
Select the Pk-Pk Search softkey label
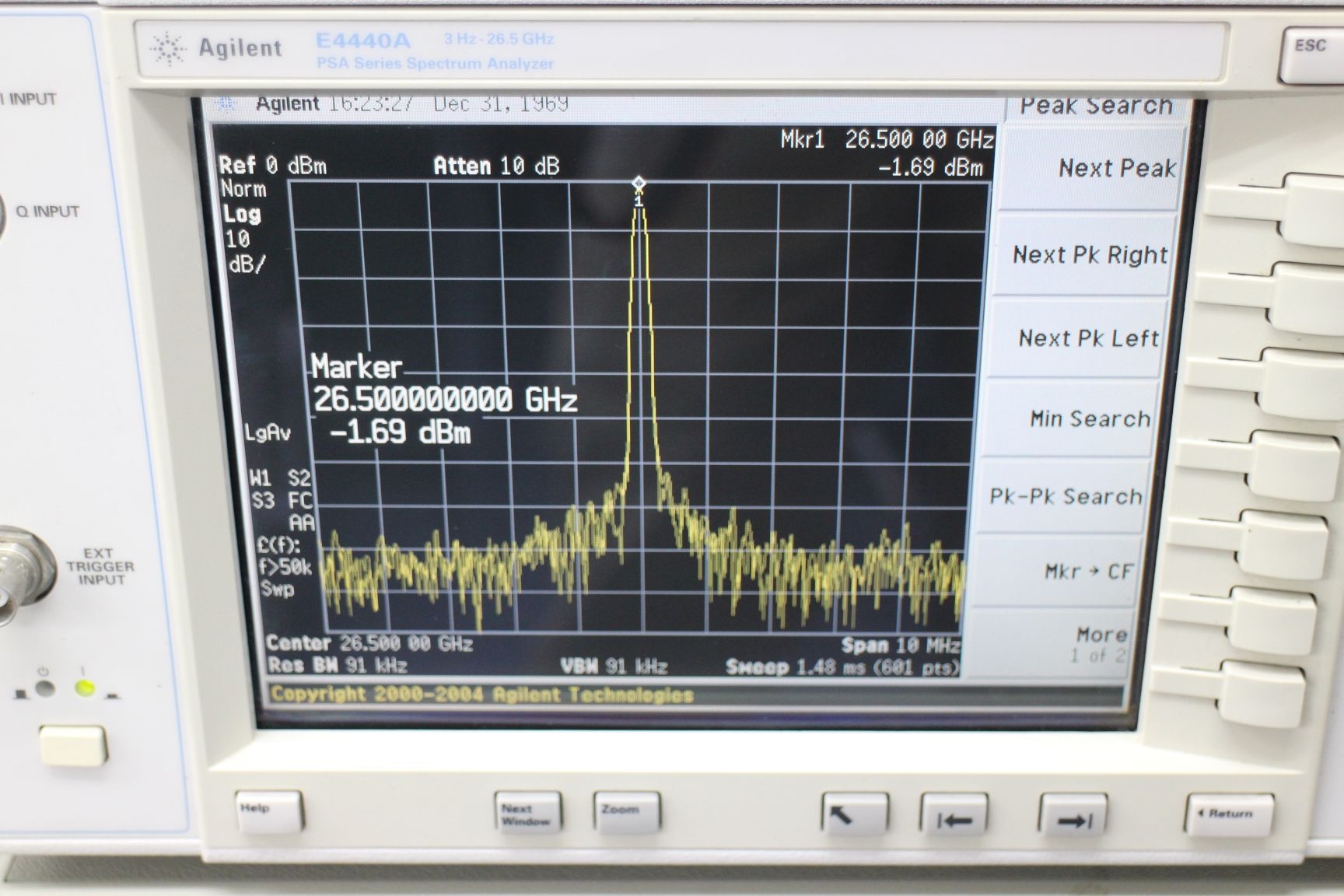coord(1066,496)
